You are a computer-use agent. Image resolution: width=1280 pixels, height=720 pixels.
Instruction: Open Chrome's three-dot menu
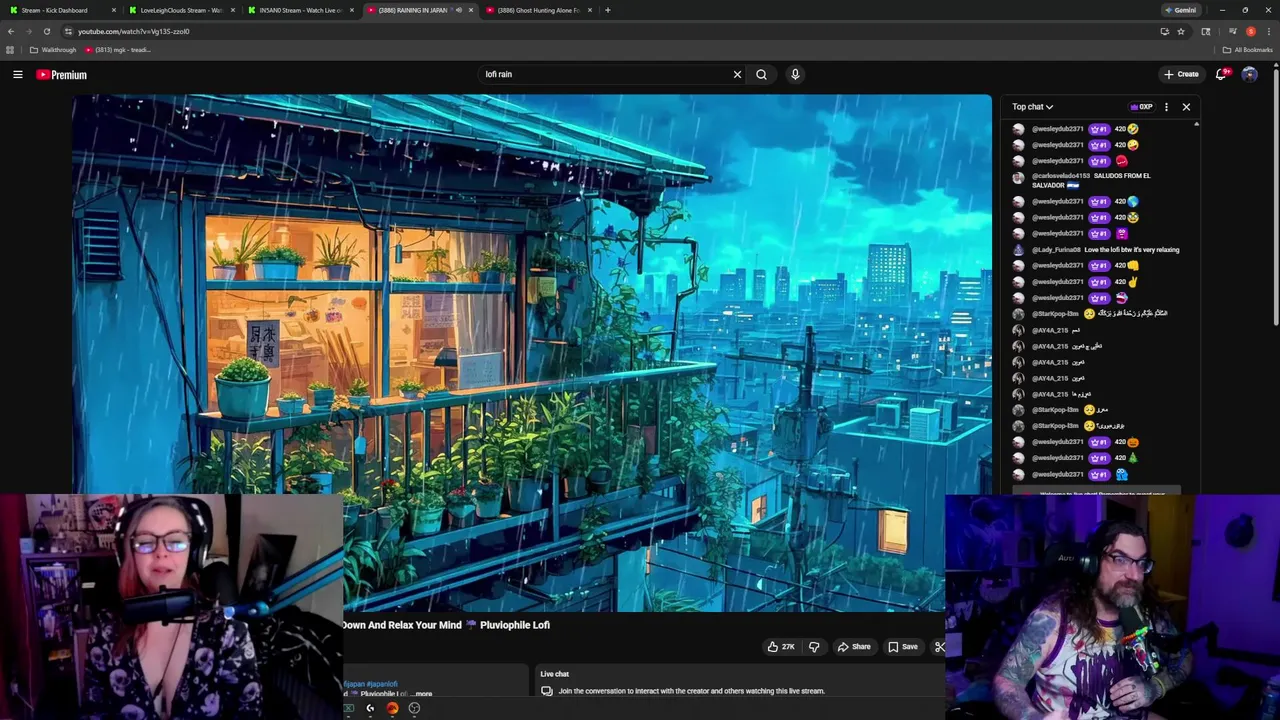point(1268,31)
